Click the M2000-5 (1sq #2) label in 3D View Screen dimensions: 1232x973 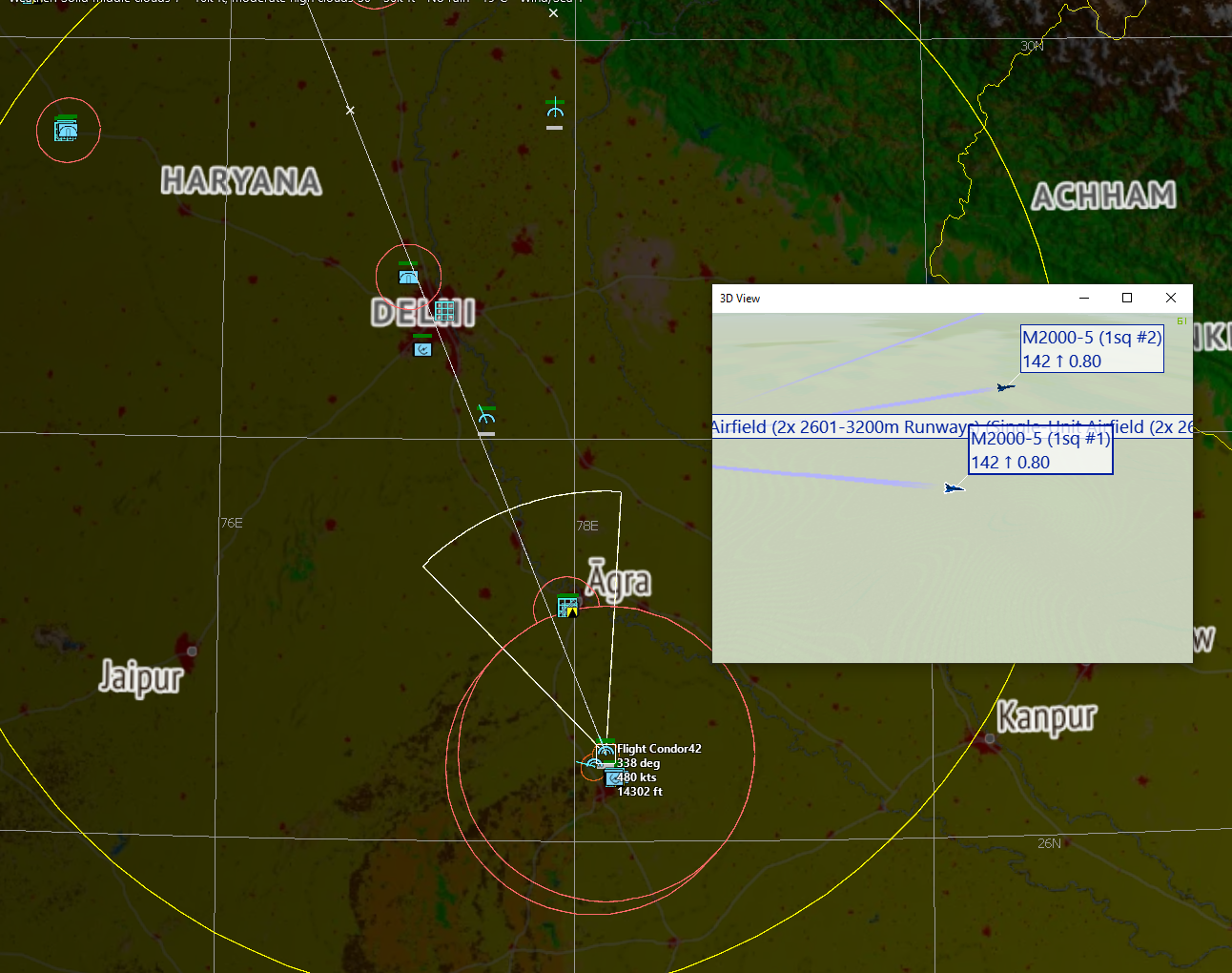[x=1092, y=349]
